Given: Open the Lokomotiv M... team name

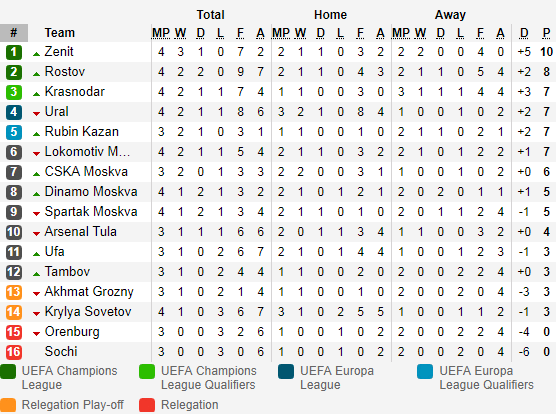Looking at the screenshot, I should tap(87, 152).
